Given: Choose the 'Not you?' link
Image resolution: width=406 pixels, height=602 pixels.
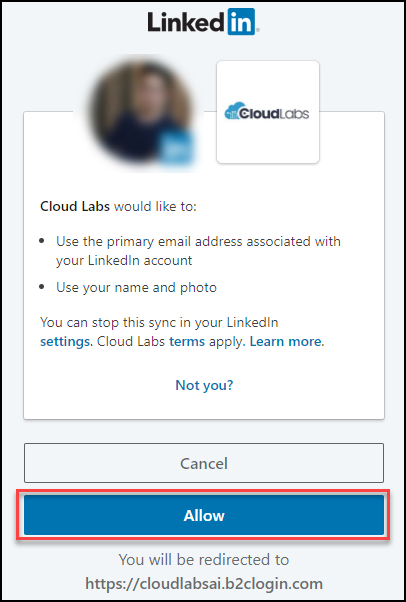Looking at the screenshot, I should coord(204,385).
